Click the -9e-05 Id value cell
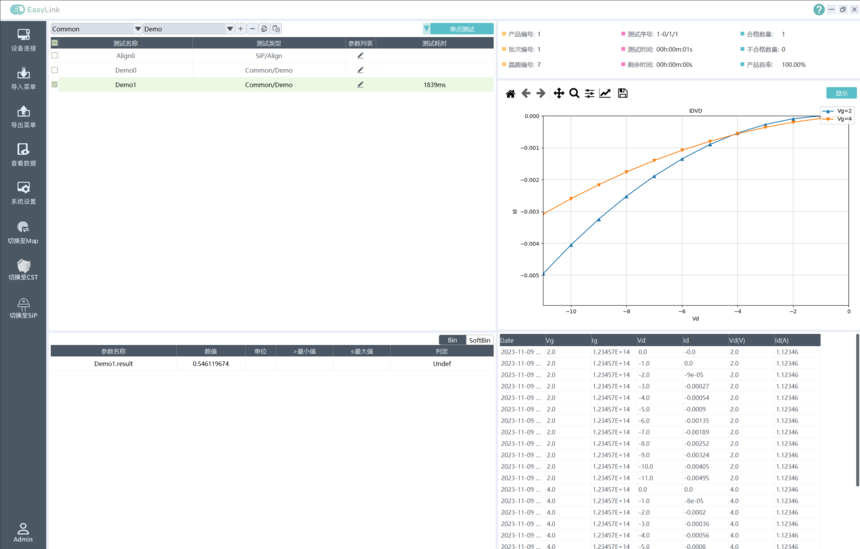The image size is (860, 549). click(x=705, y=375)
